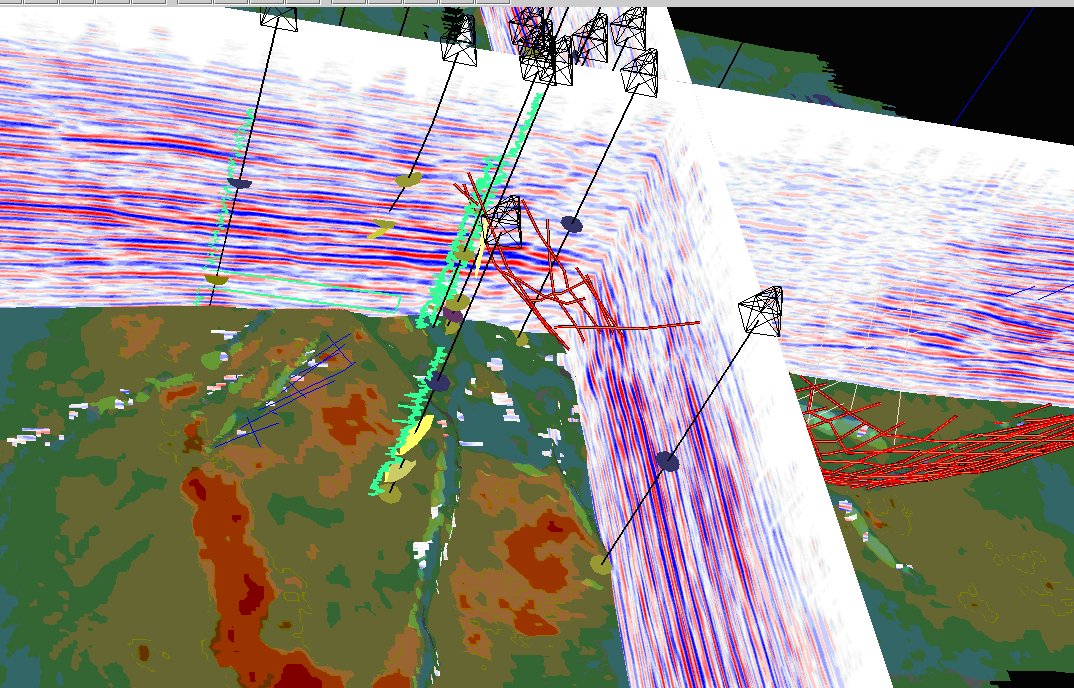The width and height of the screenshot is (1074, 688).
Task: Click the isolated derrick on the right seismic section
Action: coord(760,311)
